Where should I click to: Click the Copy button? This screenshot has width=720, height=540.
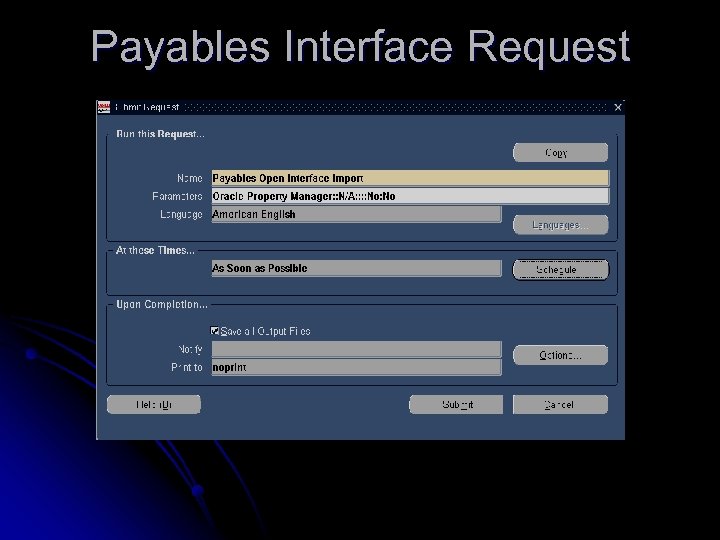pyautogui.click(x=560, y=152)
